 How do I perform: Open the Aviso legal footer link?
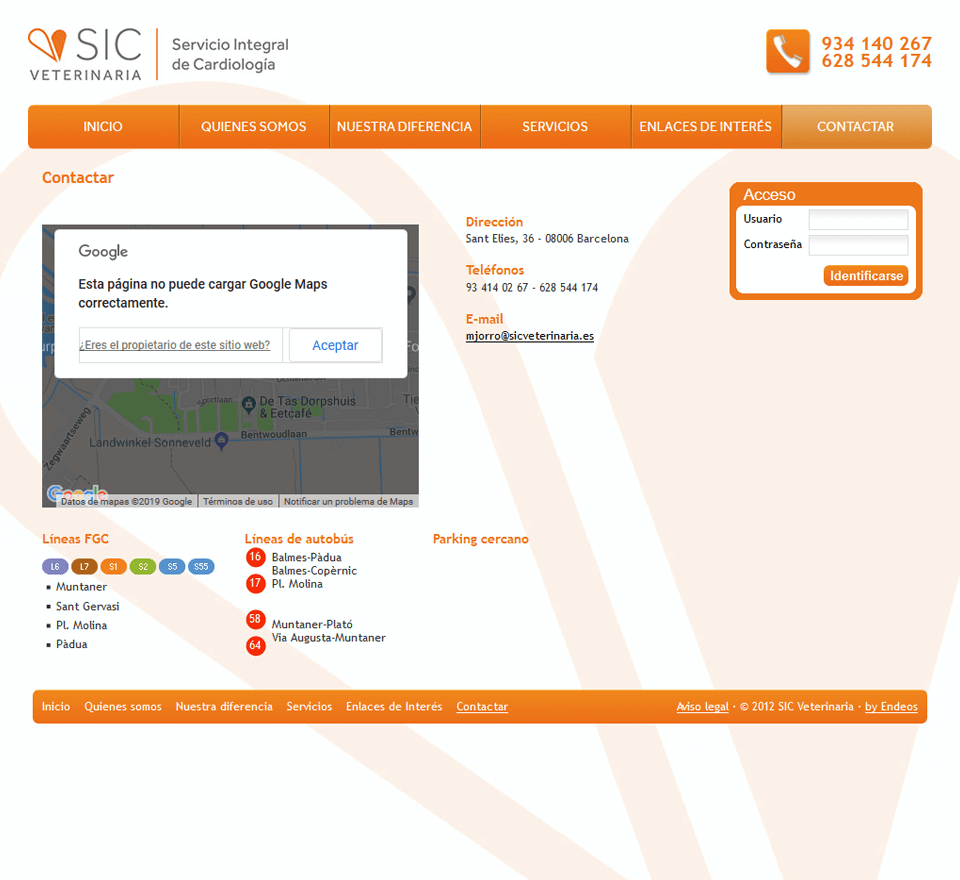coord(702,707)
